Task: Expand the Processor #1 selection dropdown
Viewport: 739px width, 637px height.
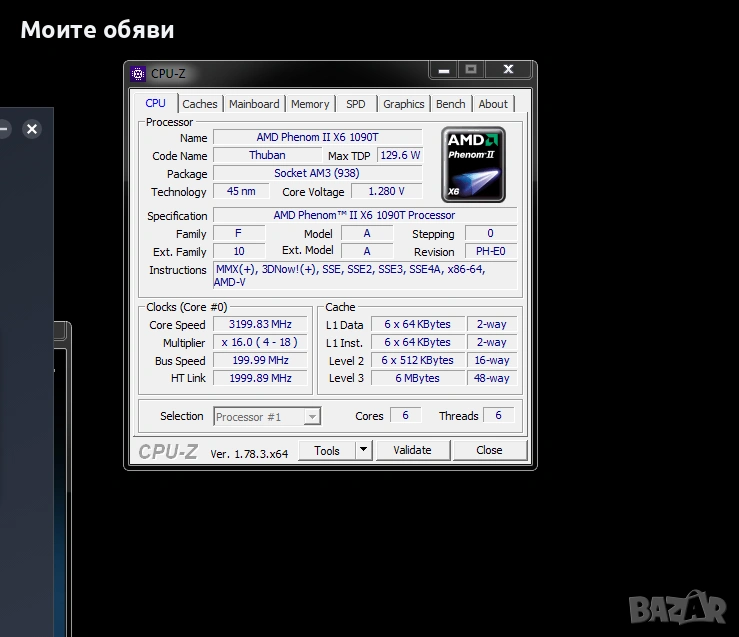Action: pos(312,416)
